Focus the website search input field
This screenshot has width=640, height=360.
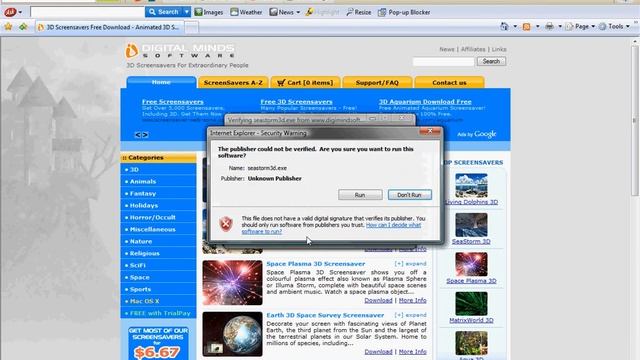[x=443, y=62]
